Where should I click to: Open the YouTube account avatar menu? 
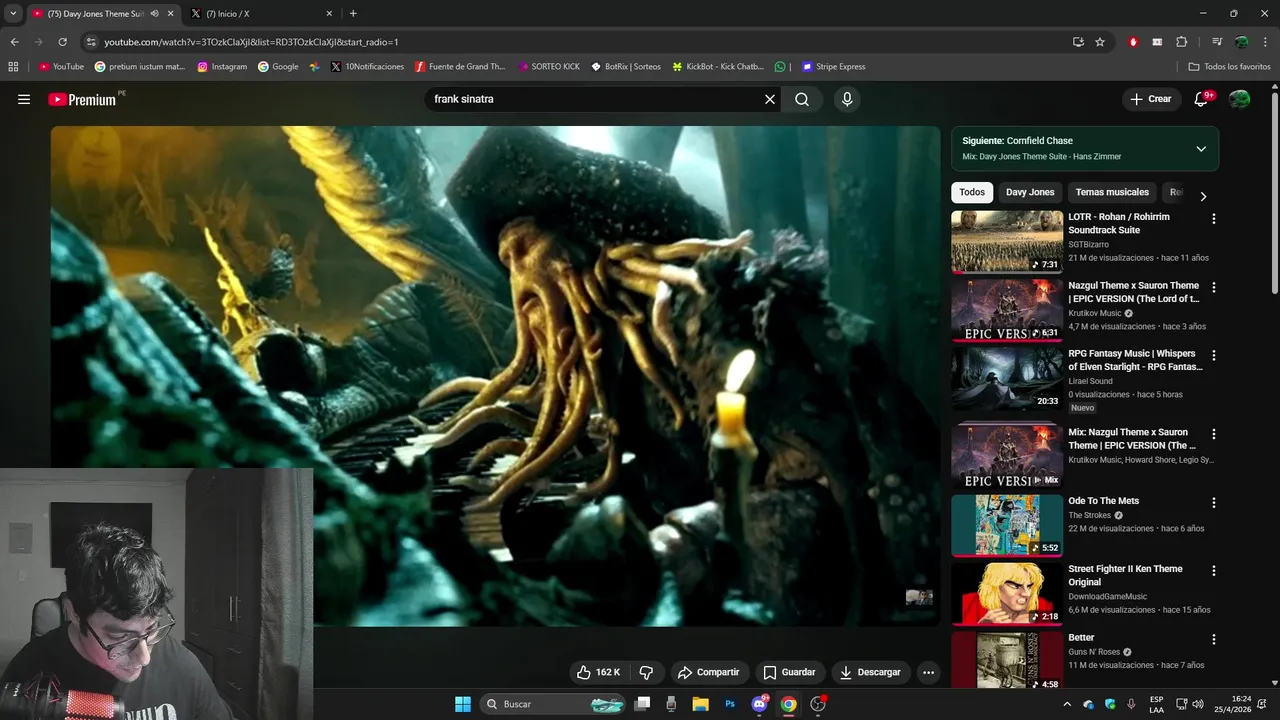[1240, 99]
